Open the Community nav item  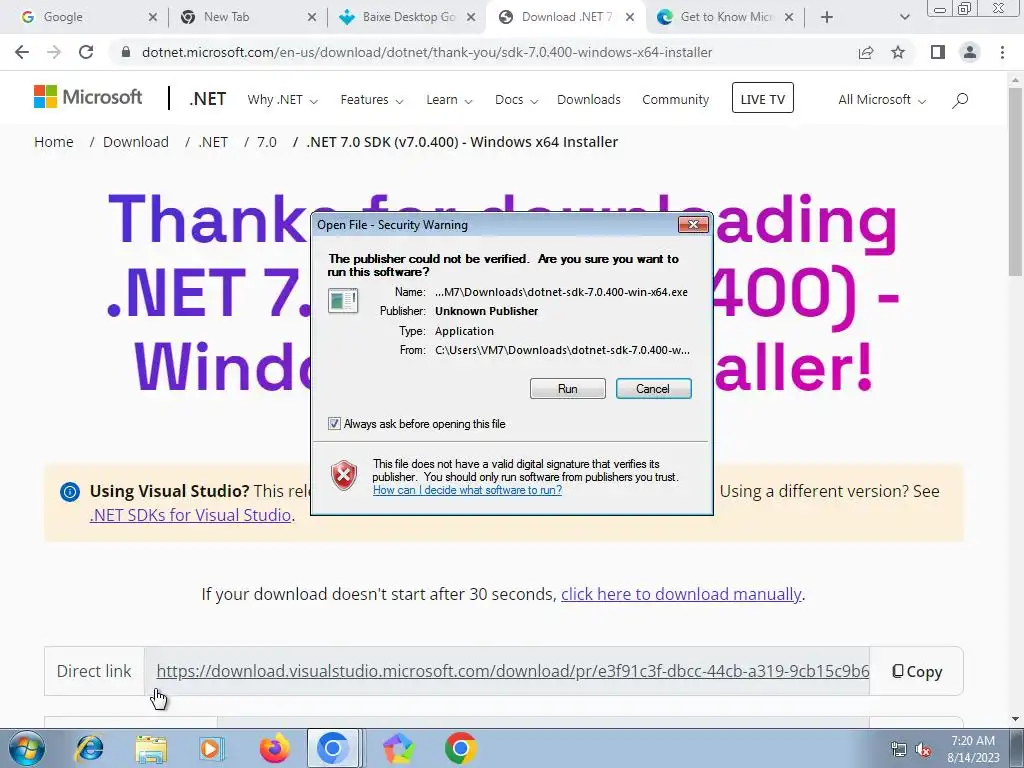tap(675, 100)
